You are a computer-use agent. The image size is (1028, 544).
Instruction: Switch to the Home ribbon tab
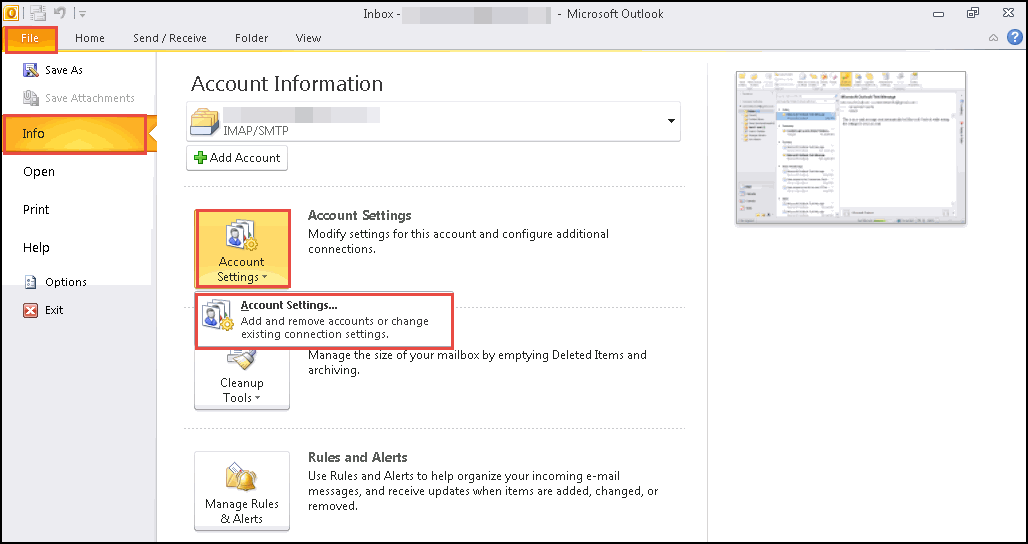[90, 39]
